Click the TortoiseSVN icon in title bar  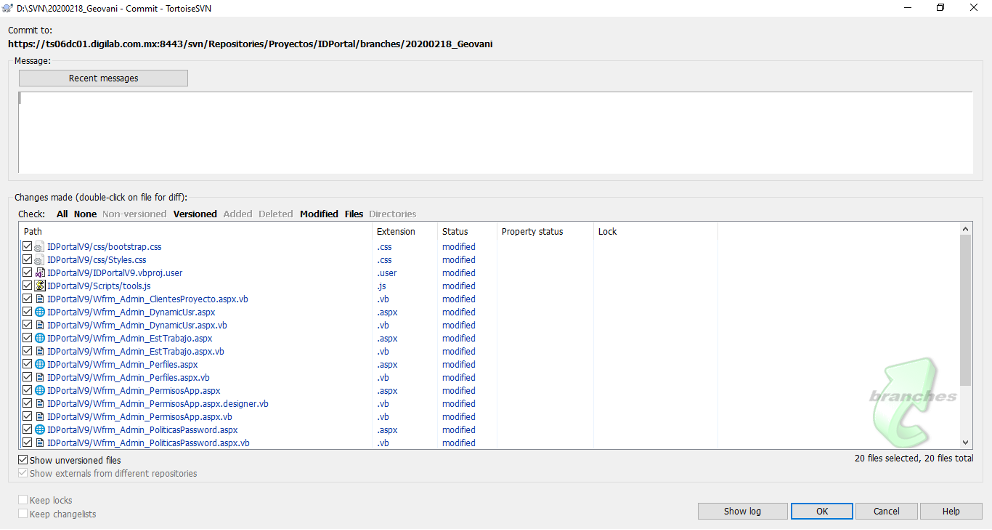point(8,7)
